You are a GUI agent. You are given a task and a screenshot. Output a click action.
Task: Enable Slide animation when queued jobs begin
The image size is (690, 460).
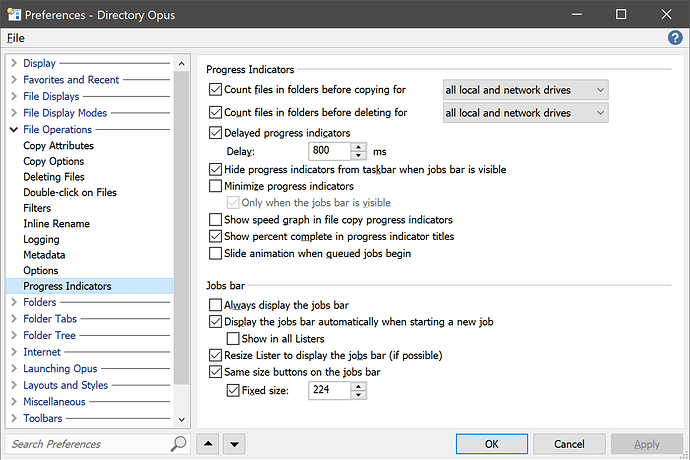(215, 253)
